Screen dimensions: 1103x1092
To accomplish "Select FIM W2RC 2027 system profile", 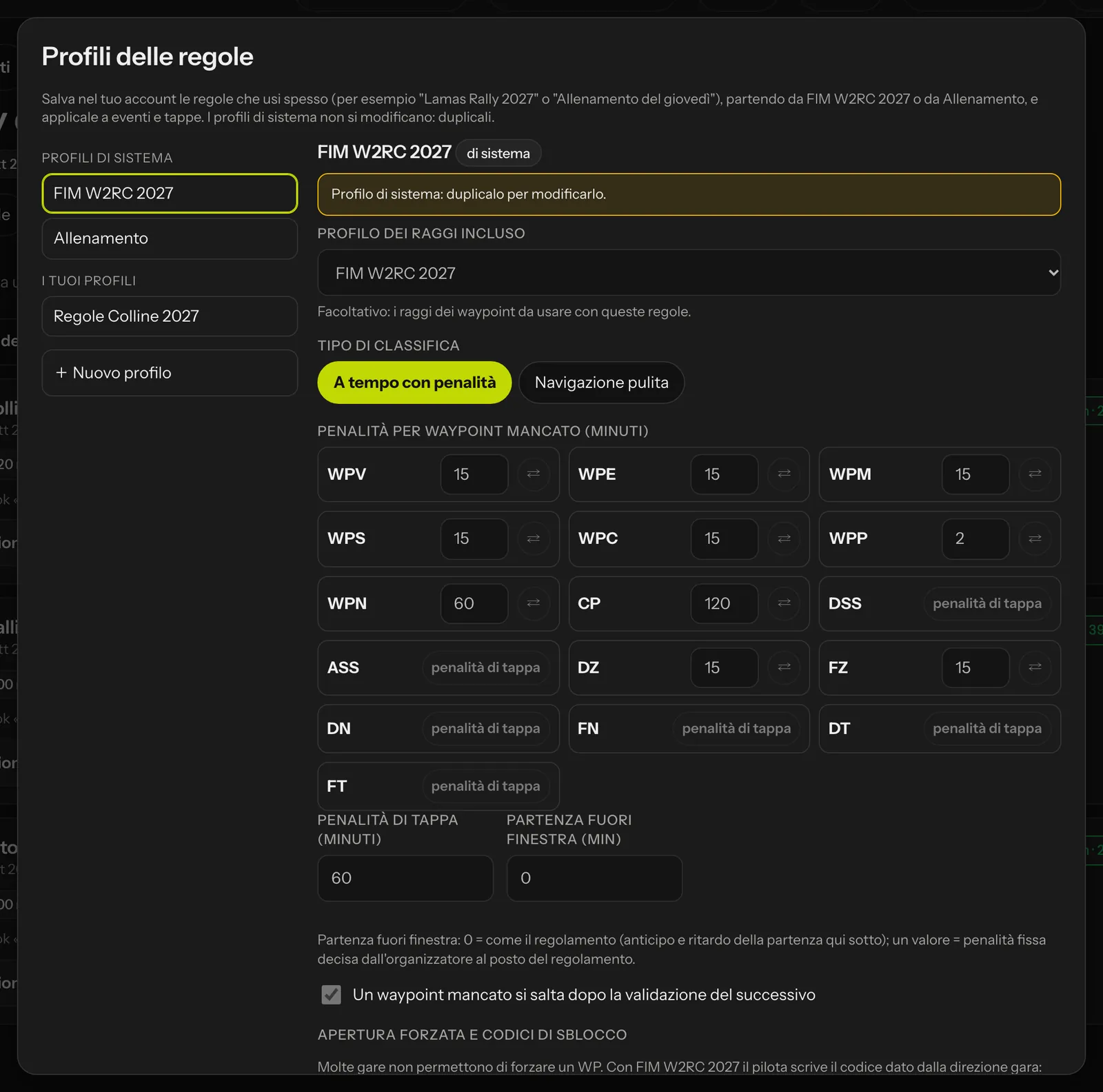I will (170, 194).
